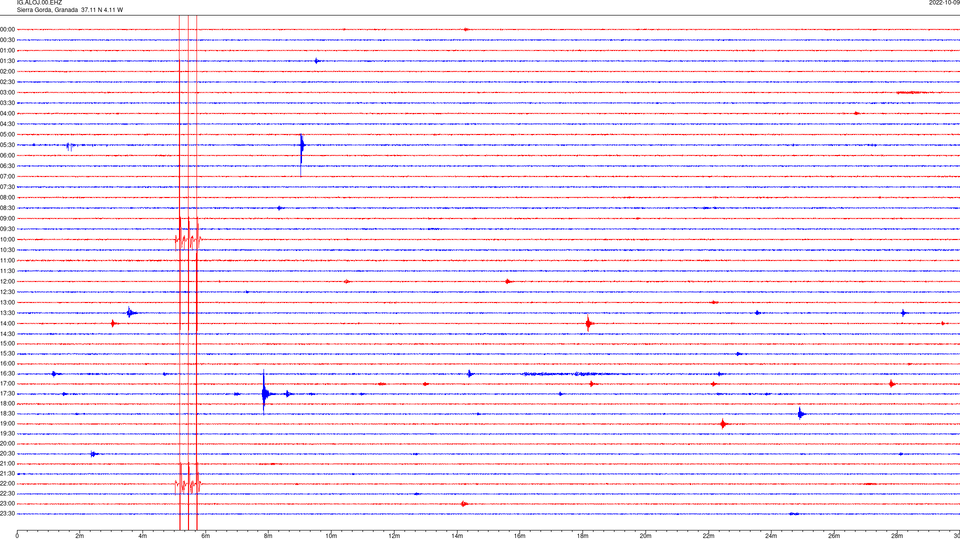
Task: Click the 2m axis tick label
Action: pos(80,536)
